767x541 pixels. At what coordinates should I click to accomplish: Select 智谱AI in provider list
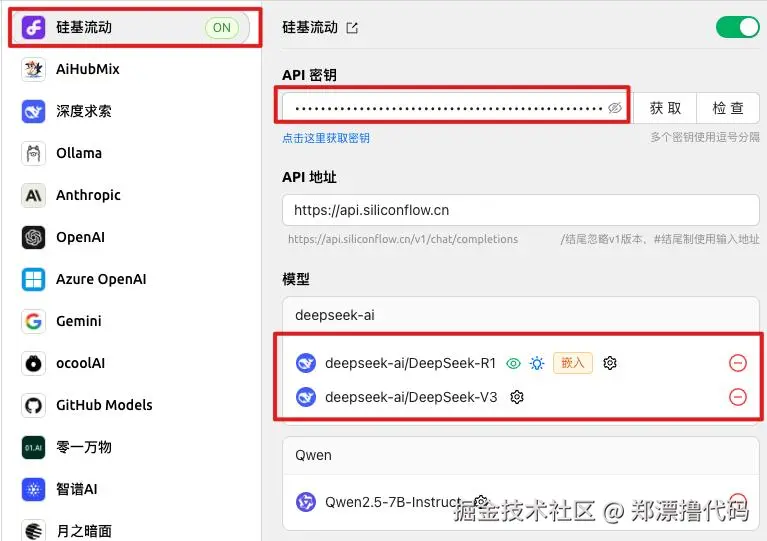tap(131, 489)
